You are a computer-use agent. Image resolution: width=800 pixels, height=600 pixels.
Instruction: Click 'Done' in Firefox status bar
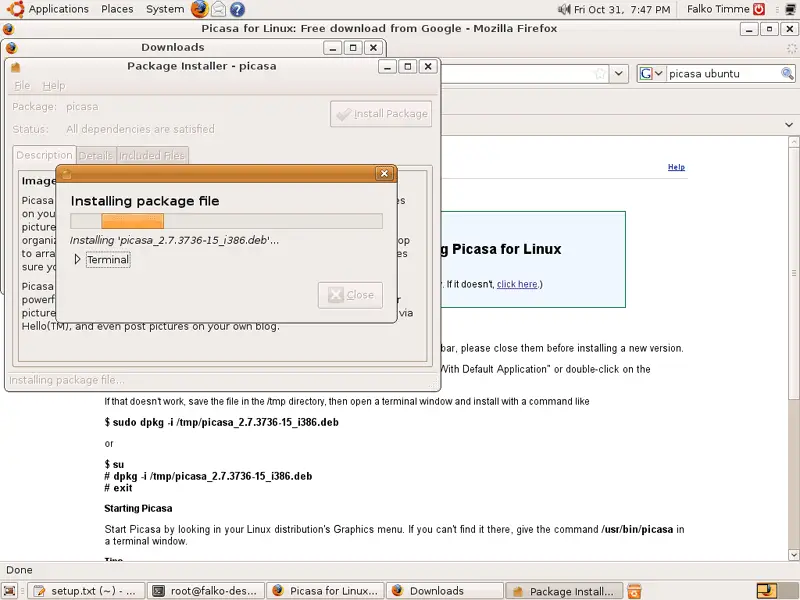click(x=19, y=570)
